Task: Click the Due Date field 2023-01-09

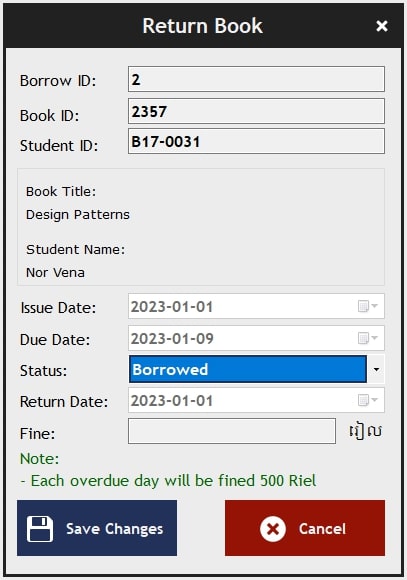Action: 256,338
